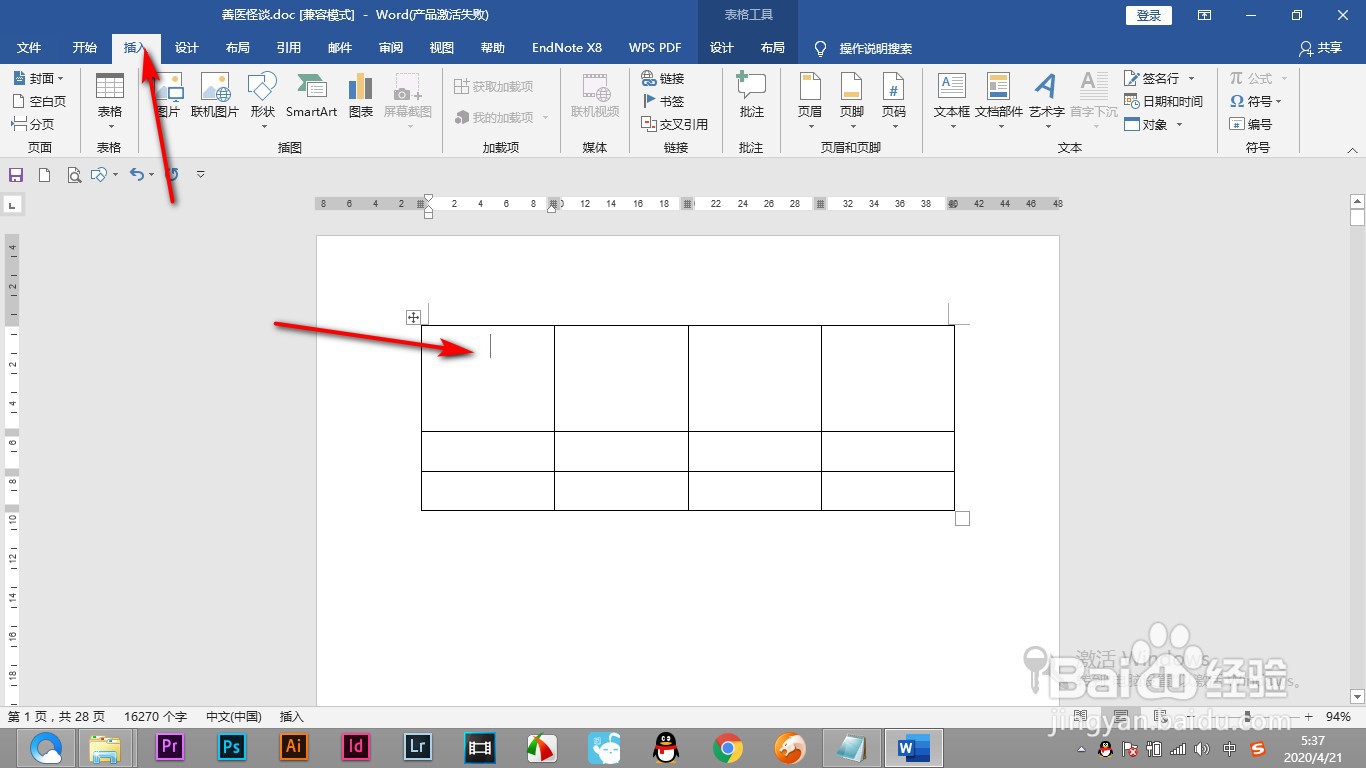Image resolution: width=1366 pixels, height=768 pixels.
Task: Save the document from quick access toolbar
Action: pos(16,174)
